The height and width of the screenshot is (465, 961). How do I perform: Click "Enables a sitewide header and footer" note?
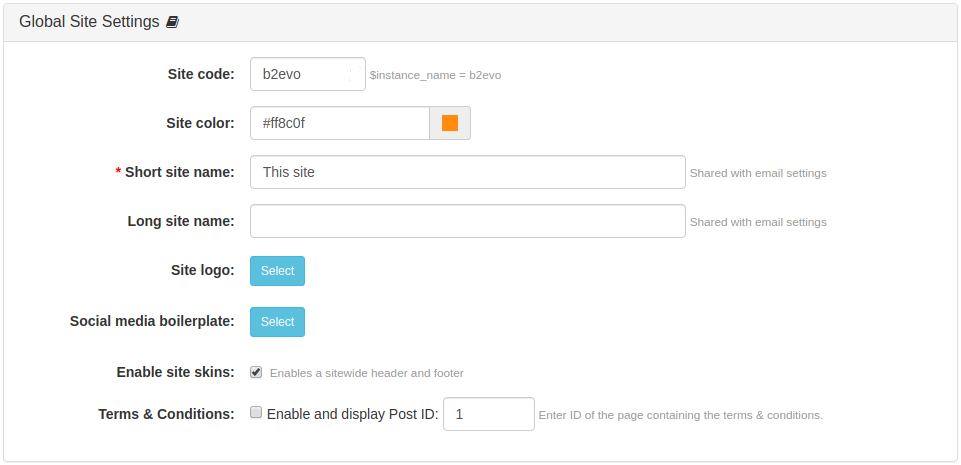point(367,373)
